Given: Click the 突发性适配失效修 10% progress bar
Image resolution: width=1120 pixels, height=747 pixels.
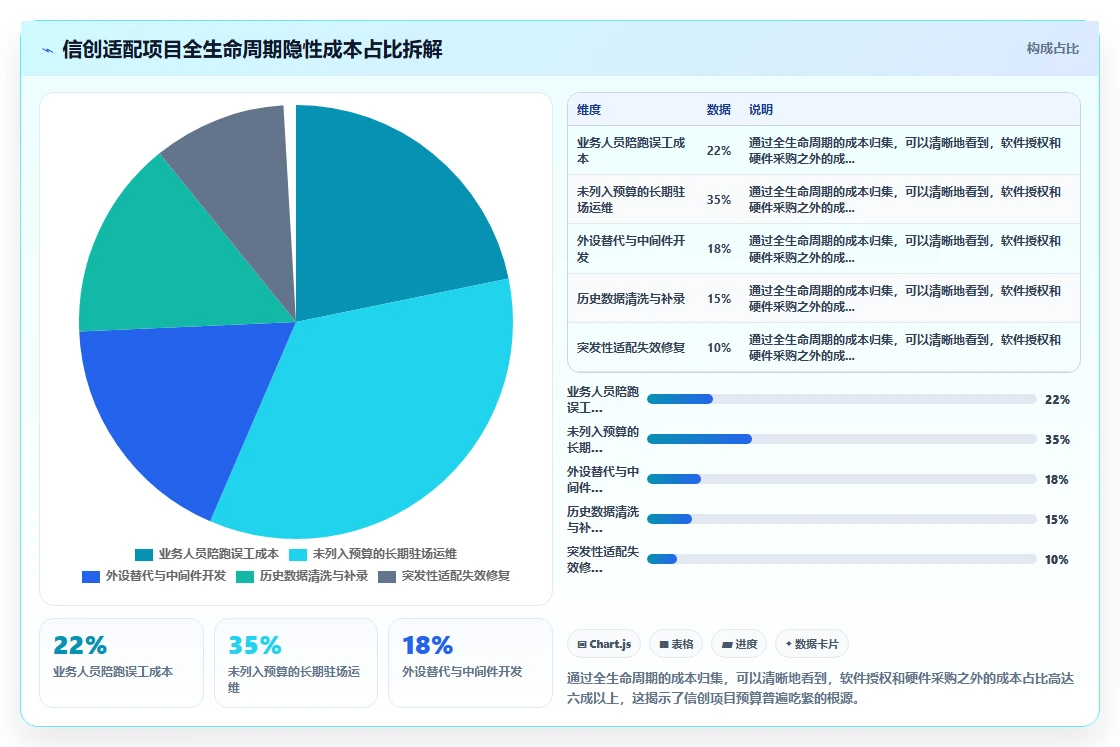Looking at the screenshot, I should 841,559.
